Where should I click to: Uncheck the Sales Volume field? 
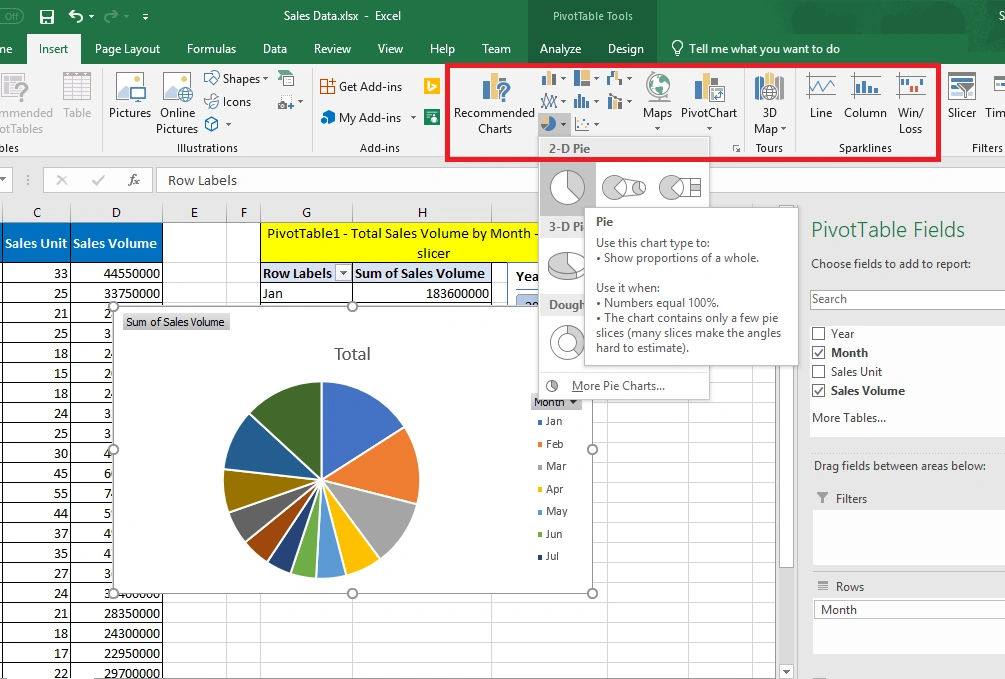pyautogui.click(x=818, y=390)
